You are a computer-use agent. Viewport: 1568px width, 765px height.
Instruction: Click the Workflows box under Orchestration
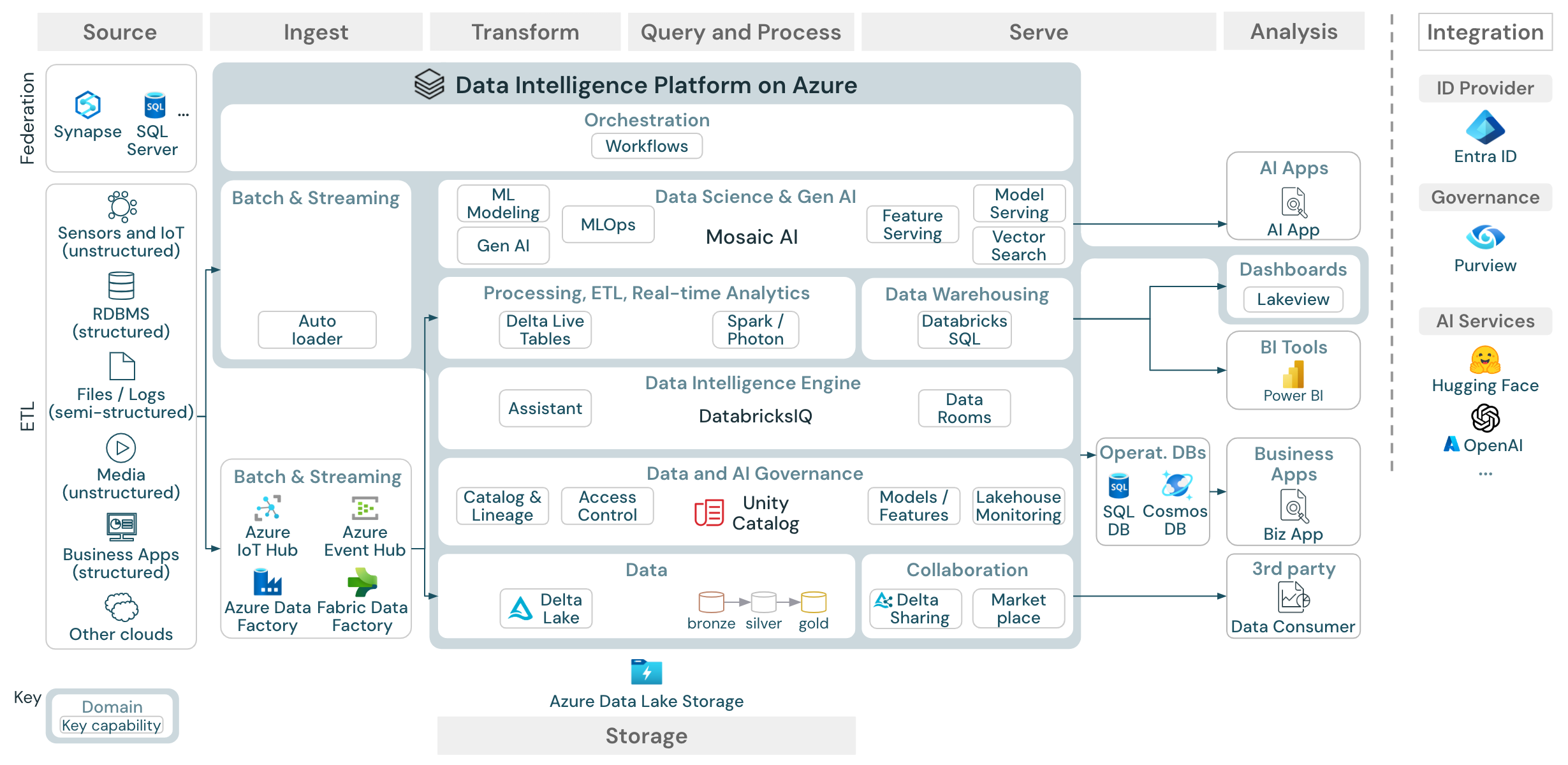pos(647,146)
